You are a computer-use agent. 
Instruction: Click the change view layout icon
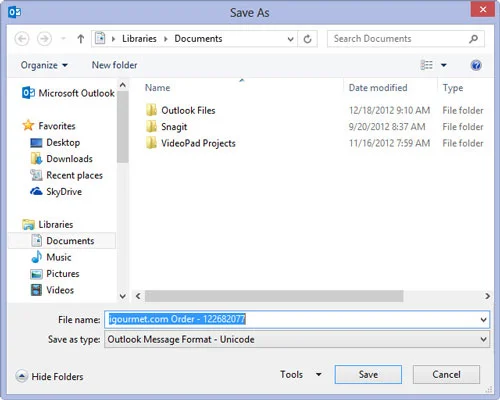point(426,65)
